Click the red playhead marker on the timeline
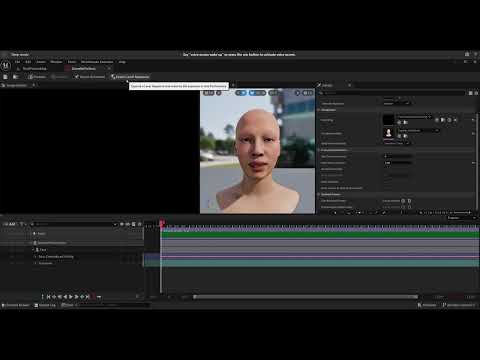Image resolution: width=480 pixels, height=360 pixels. click(x=162, y=223)
